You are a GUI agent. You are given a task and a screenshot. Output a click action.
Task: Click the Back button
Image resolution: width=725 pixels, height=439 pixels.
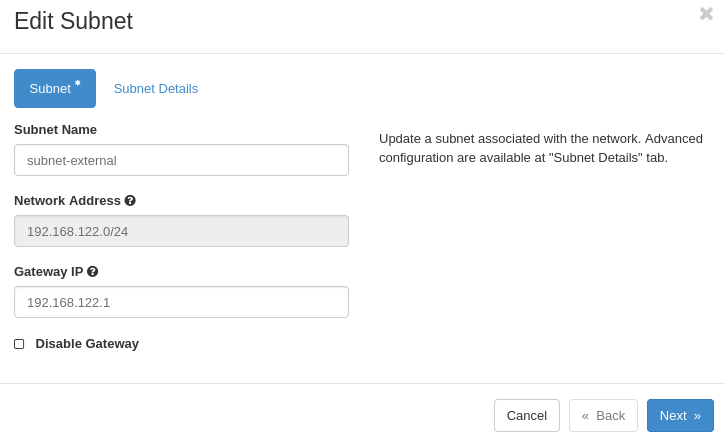coord(603,415)
